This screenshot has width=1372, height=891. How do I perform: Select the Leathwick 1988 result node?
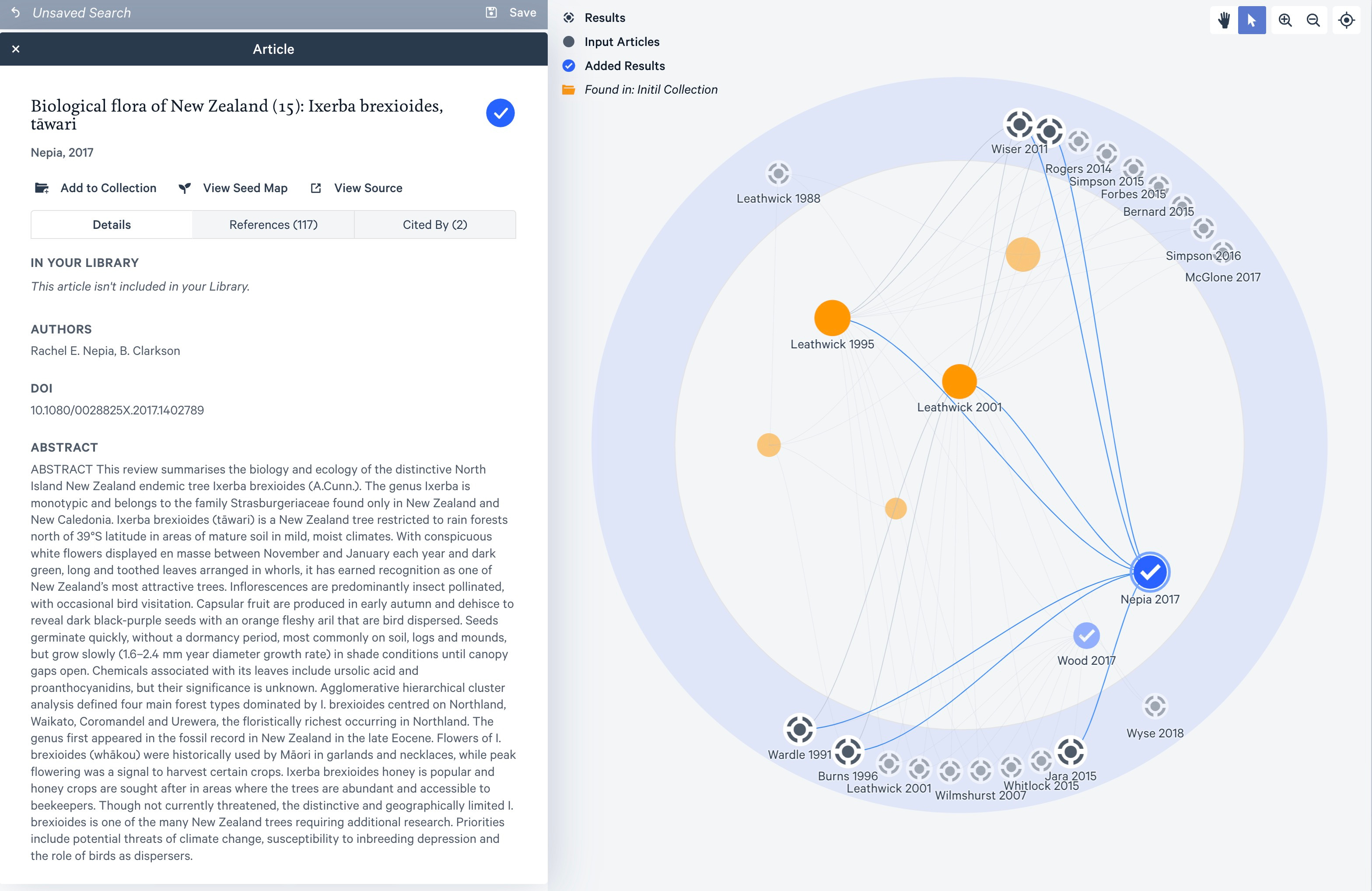pyautogui.click(x=778, y=173)
